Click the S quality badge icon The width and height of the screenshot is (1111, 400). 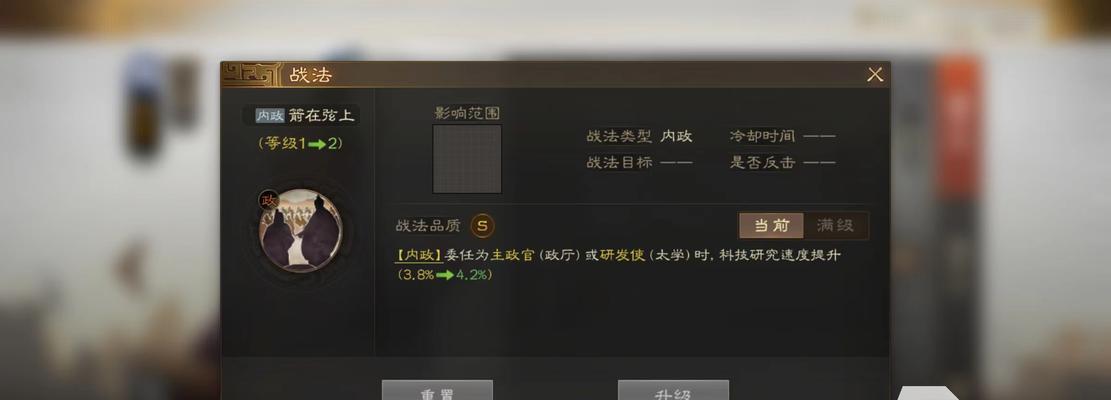pyautogui.click(x=483, y=226)
